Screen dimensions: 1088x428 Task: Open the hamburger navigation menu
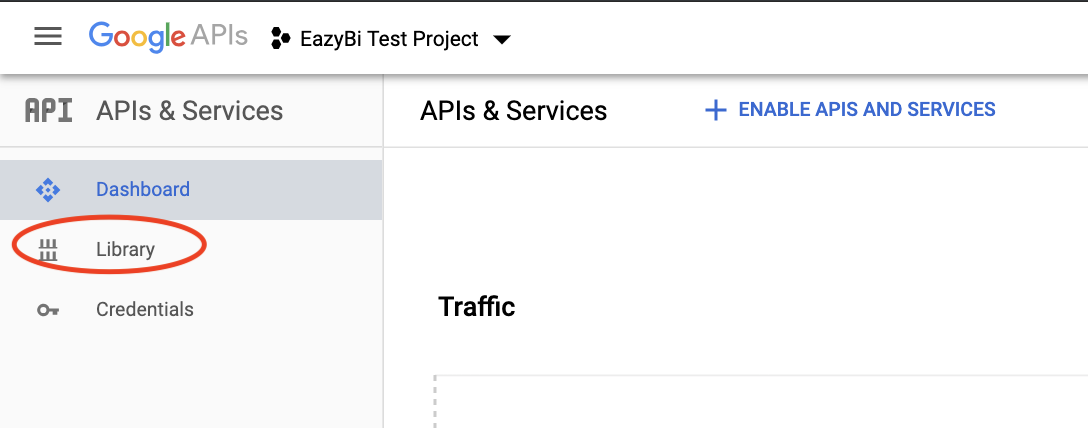coord(48,37)
